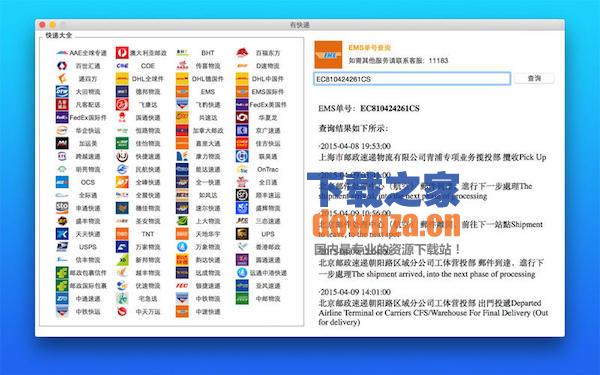Screen dimensions: 600x375
Task: Click the EMS单号查询 heading text
Action: [x=370, y=48]
